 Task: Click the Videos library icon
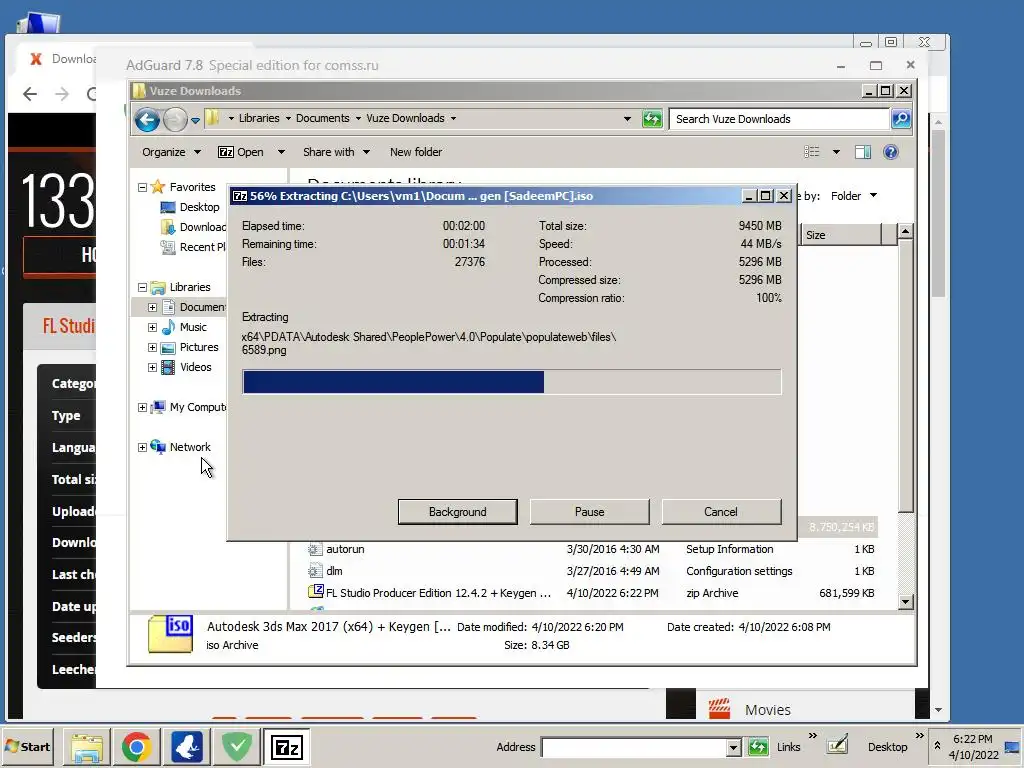pos(168,368)
